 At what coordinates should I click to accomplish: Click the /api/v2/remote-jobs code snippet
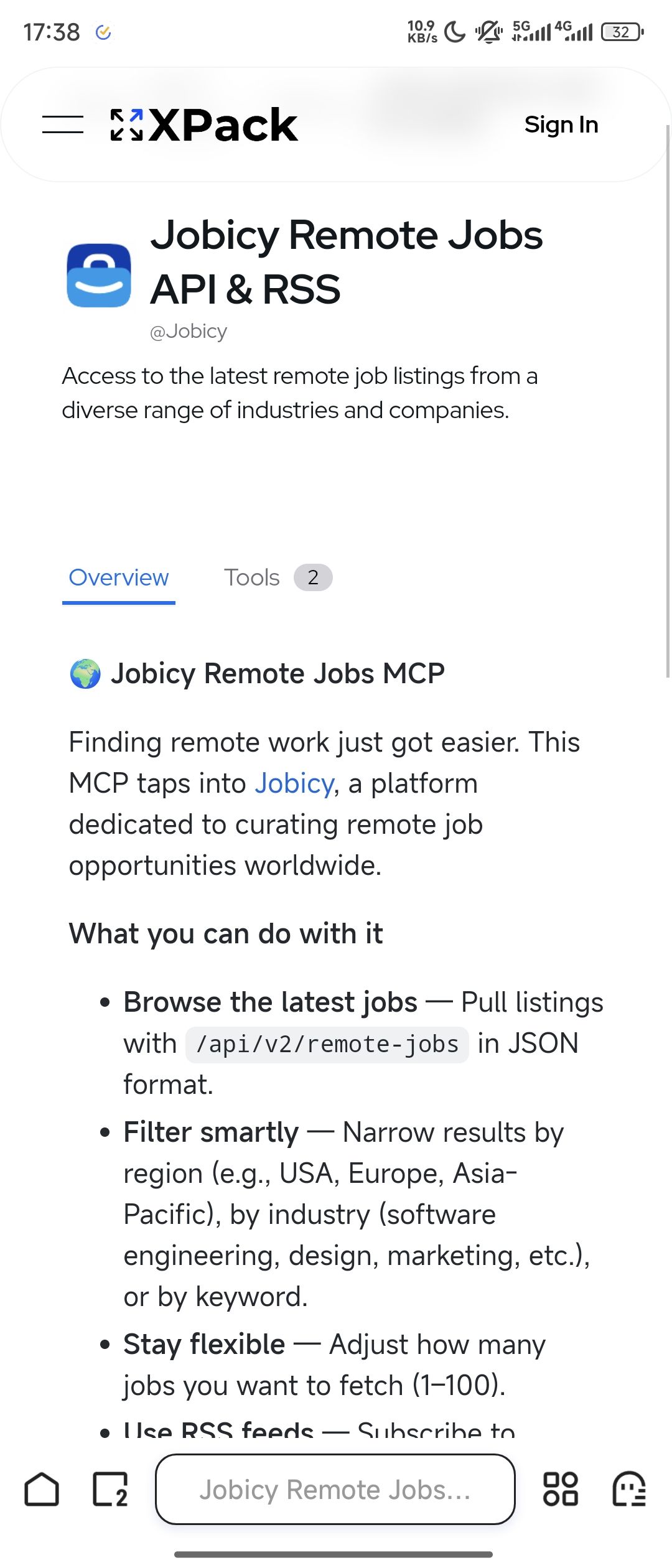tap(327, 1045)
